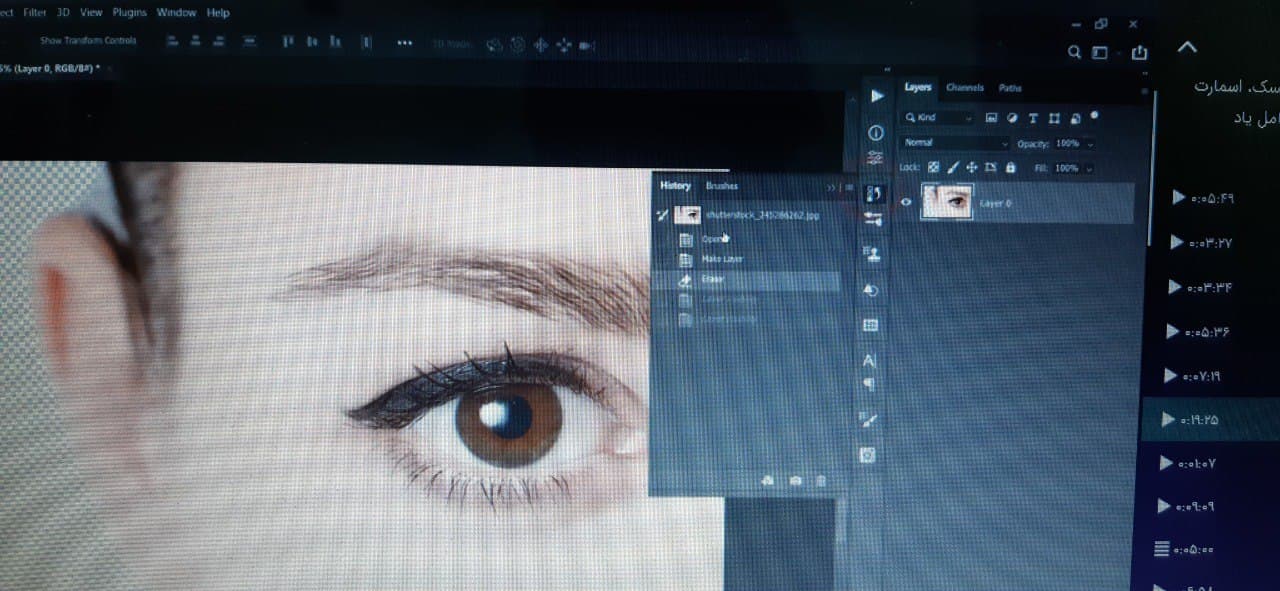Switch to the Channels tab

pyautogui.click(x=965, y=88)
